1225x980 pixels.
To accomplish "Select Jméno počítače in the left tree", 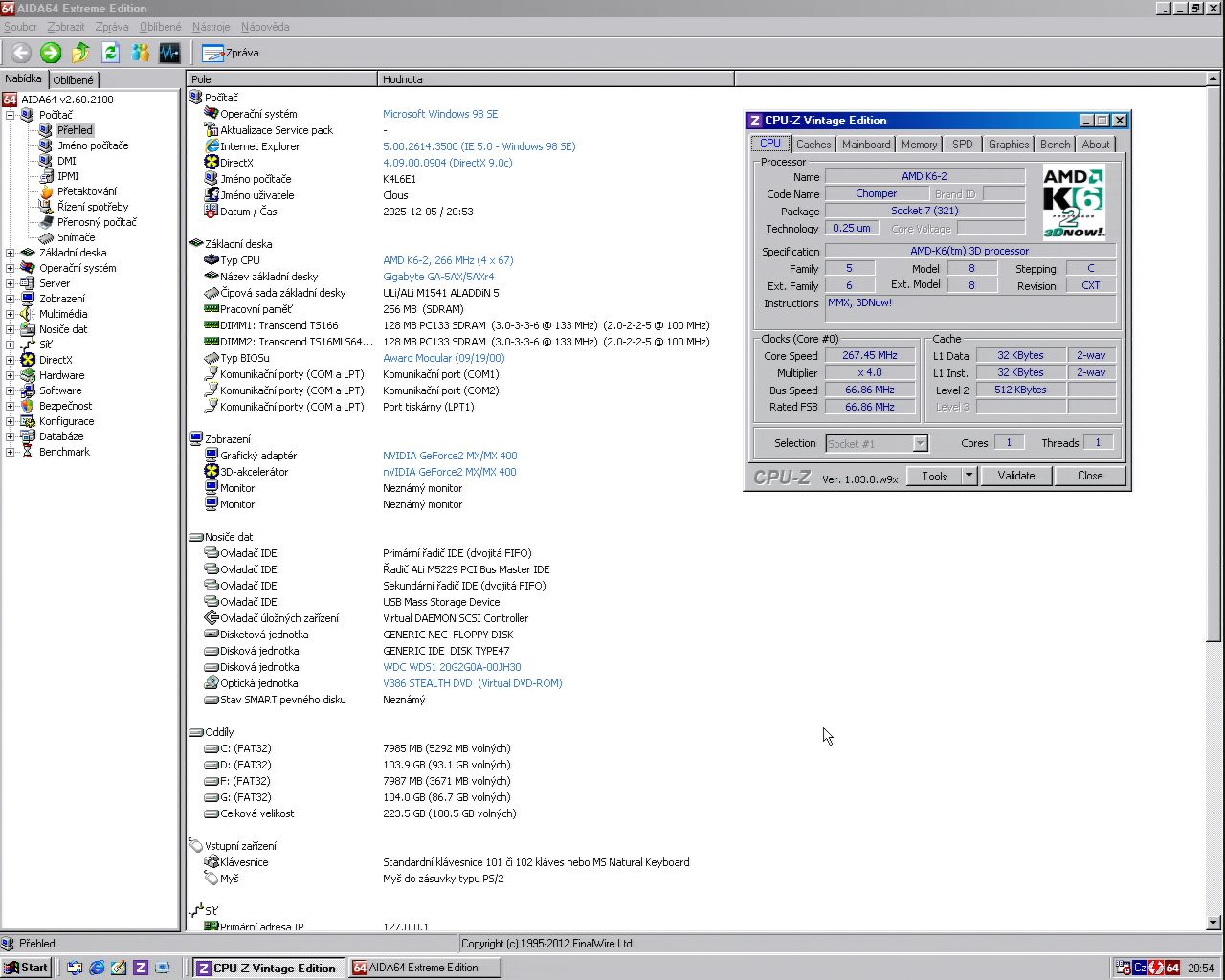I will (x=93, y=145).
